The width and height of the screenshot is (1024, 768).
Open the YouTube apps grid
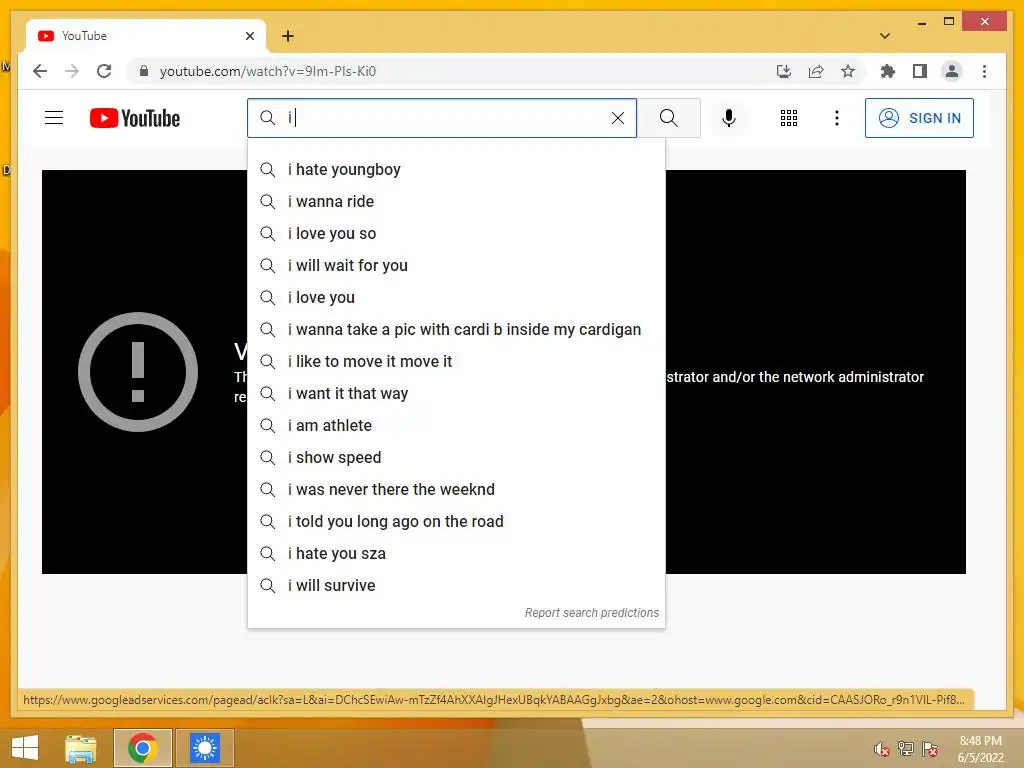pyautogui.click(x=788, y=118)
